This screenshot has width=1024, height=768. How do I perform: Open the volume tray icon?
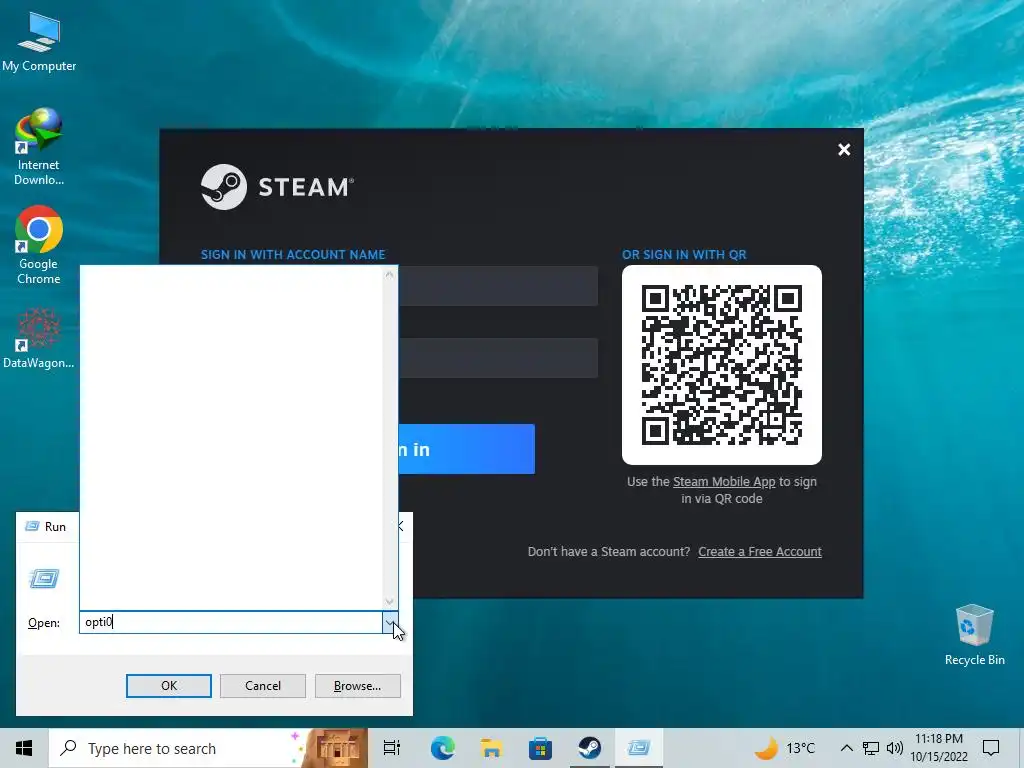coord(895,748)
